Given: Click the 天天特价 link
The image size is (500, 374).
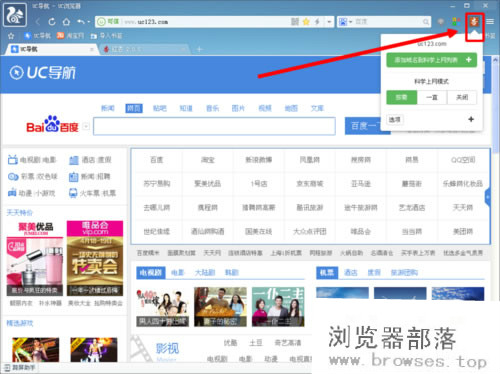Looking at the screenshot, I should pyautogui.click(x=19, y=212).
